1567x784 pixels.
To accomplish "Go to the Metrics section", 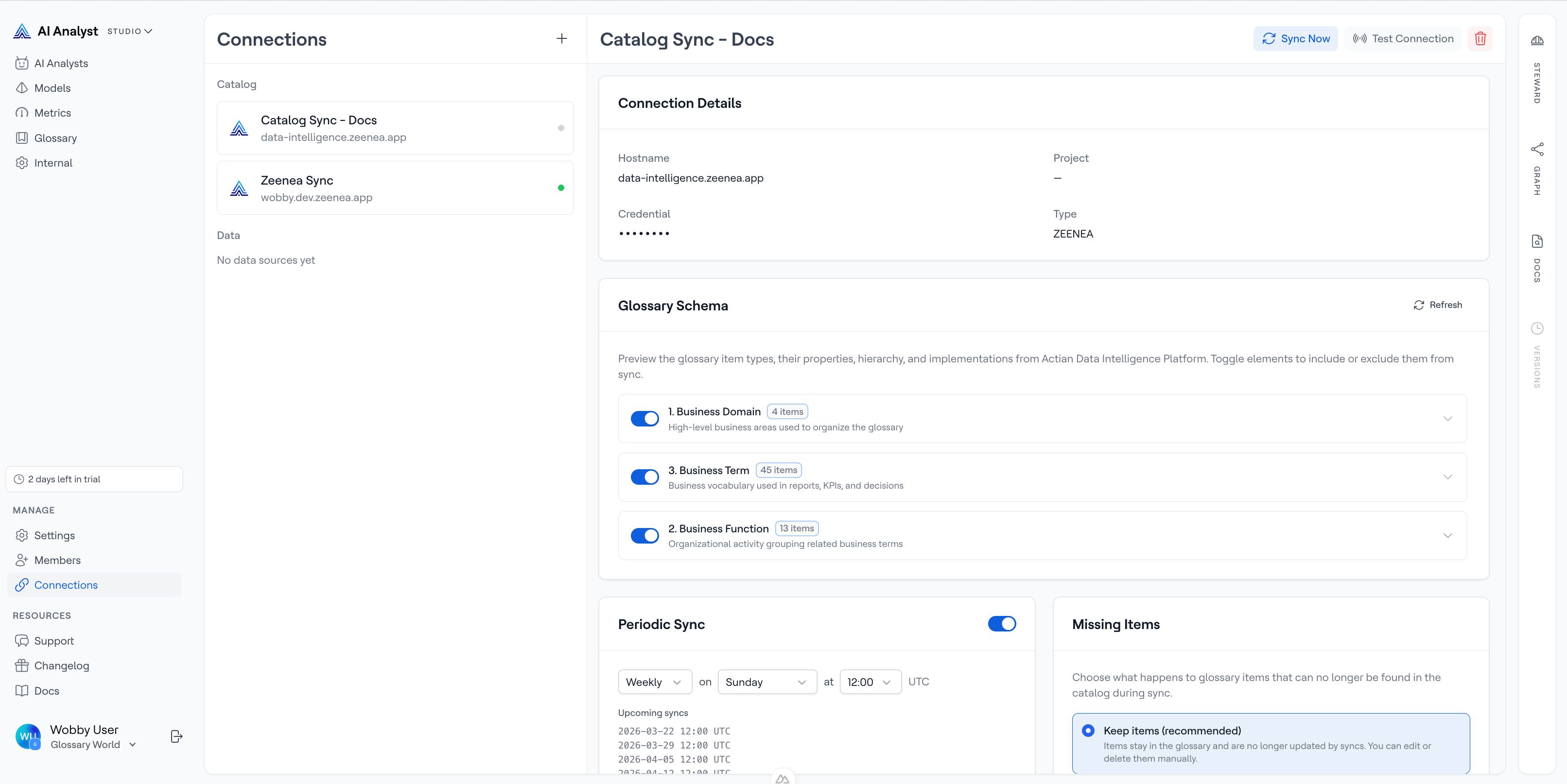I will coord(52,112).
